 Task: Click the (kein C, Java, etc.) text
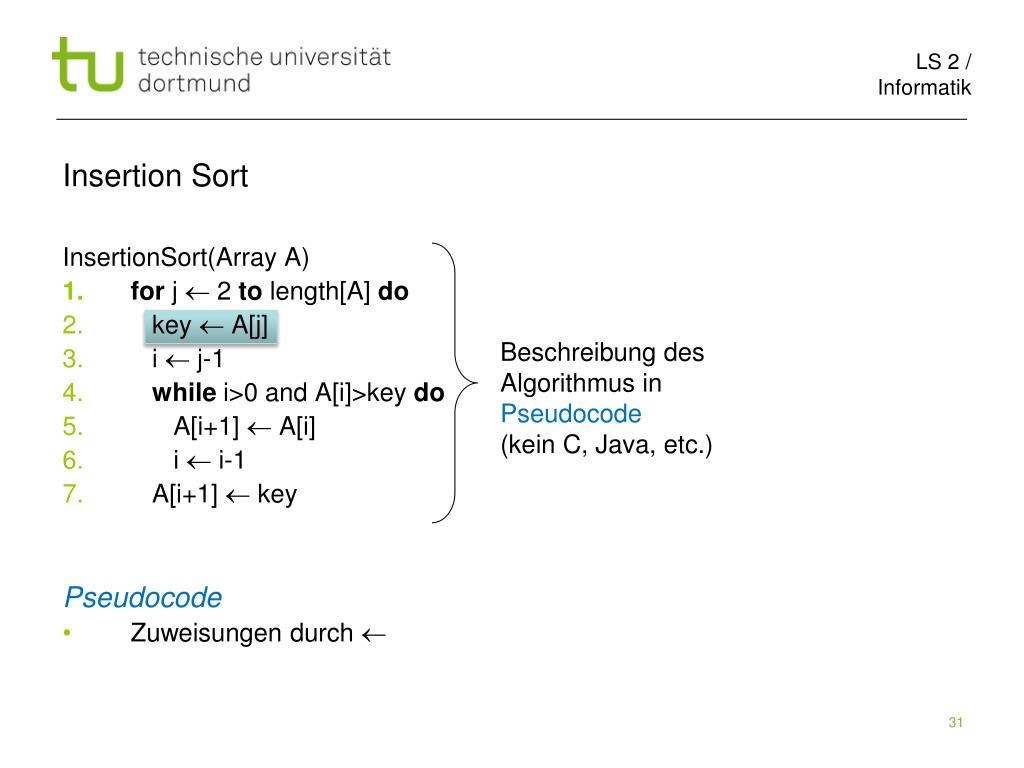(606, 445)
